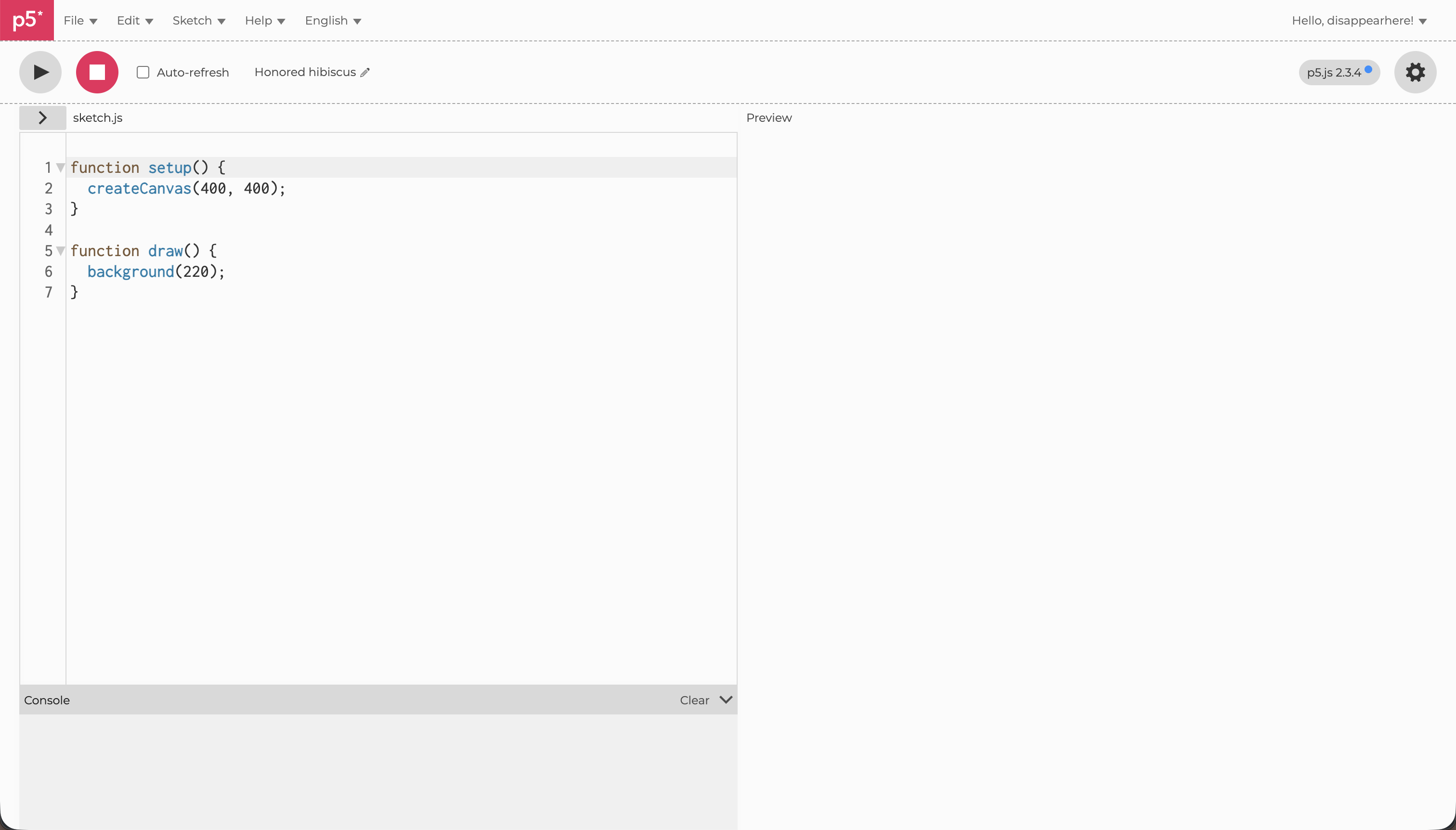Fold the setup function at line 1
The width and height of the screenshot is (1456, 830).
(x=61, y=168)
